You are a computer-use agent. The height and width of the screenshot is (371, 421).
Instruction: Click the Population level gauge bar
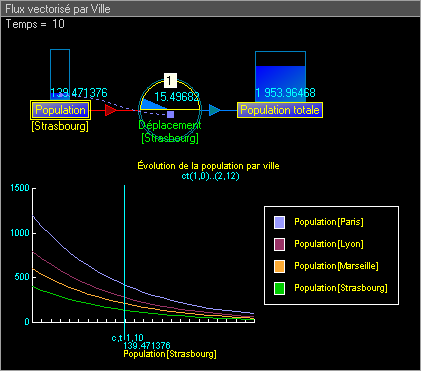[60, 74]
